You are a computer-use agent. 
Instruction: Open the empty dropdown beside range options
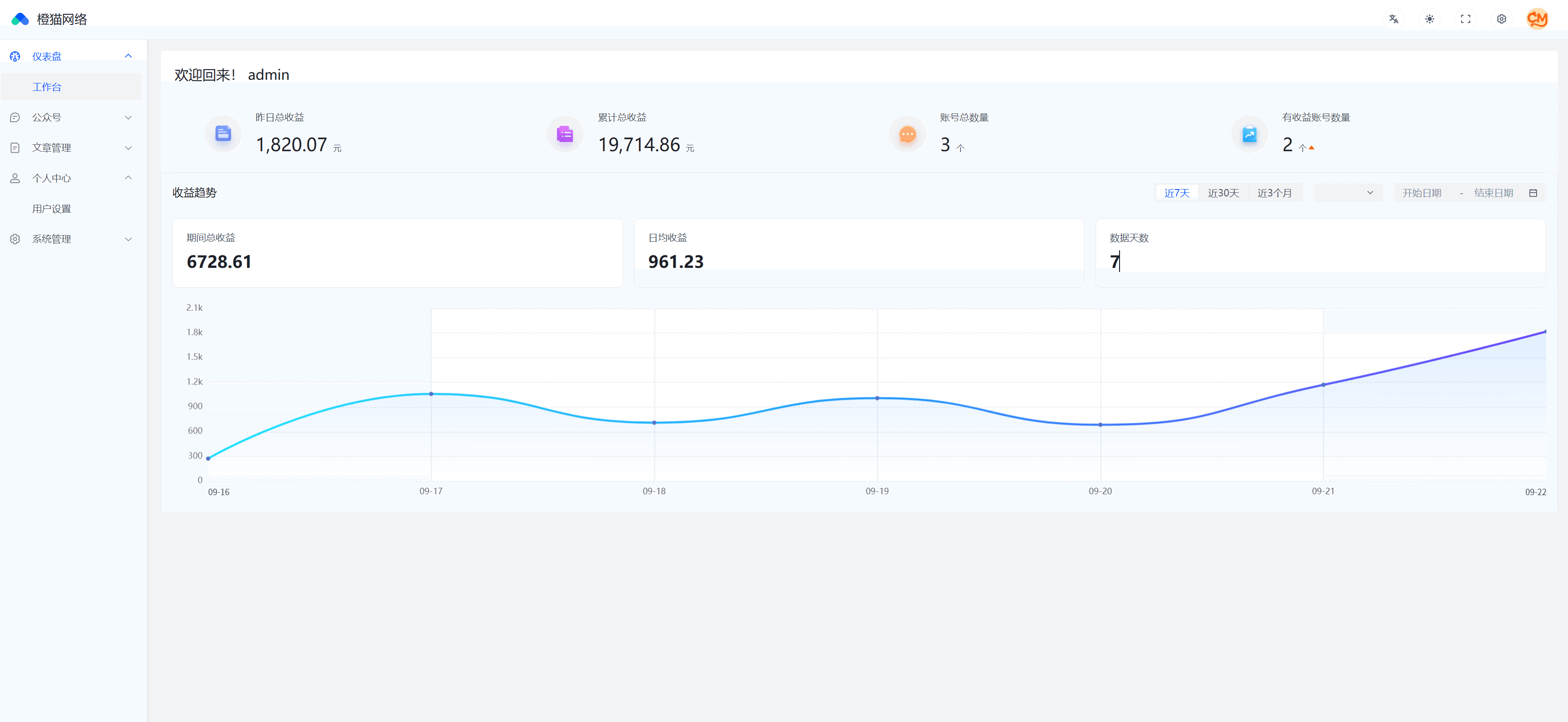coord(1348,193)
